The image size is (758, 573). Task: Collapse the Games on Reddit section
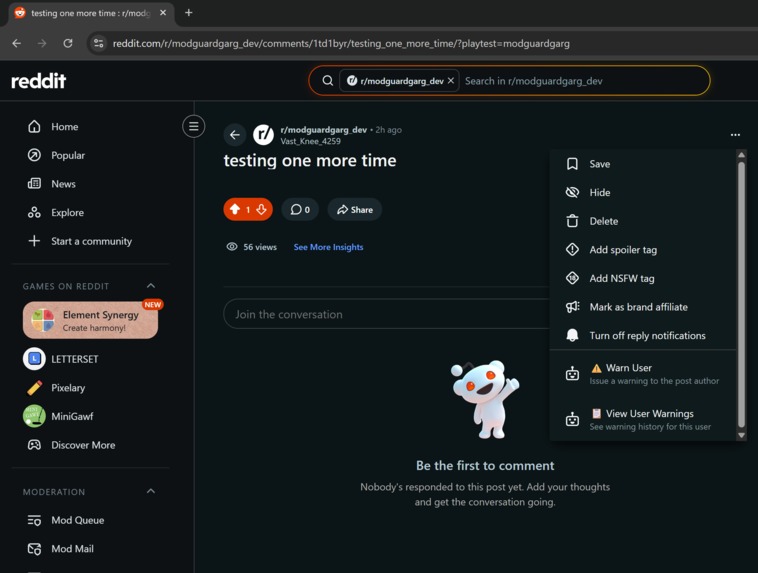tap(151, 286)
